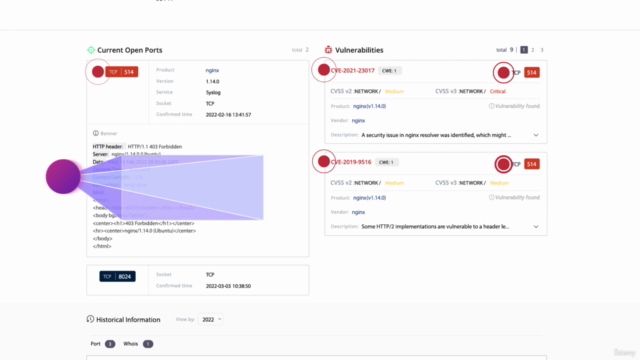
Task: Expand description of CVE-2019-9516
Action: pos(536,227)
